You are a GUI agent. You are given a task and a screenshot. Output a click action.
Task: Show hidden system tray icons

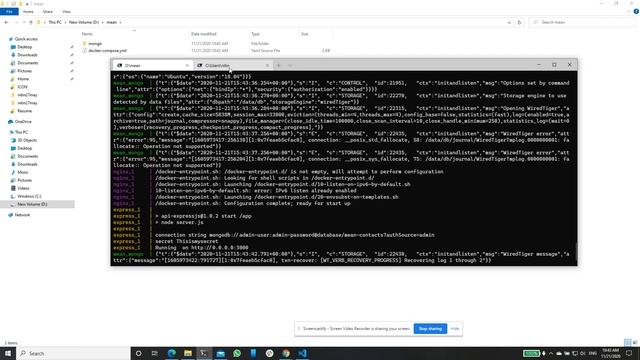(551, 353)
